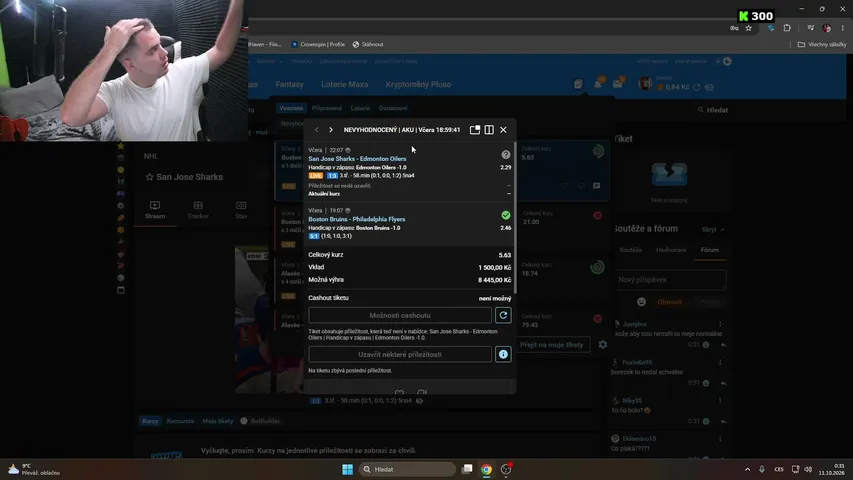Open more options for Niky35 post

tap(720, 400)
